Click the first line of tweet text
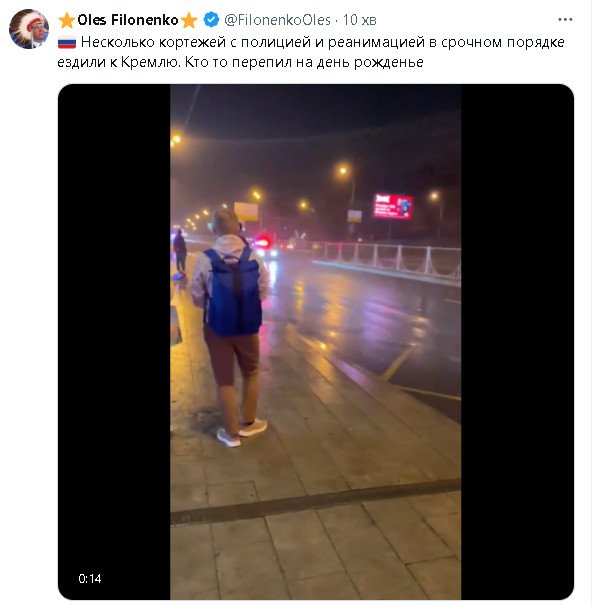The height and width of the screenshot is (606, 595). (323, 42)
